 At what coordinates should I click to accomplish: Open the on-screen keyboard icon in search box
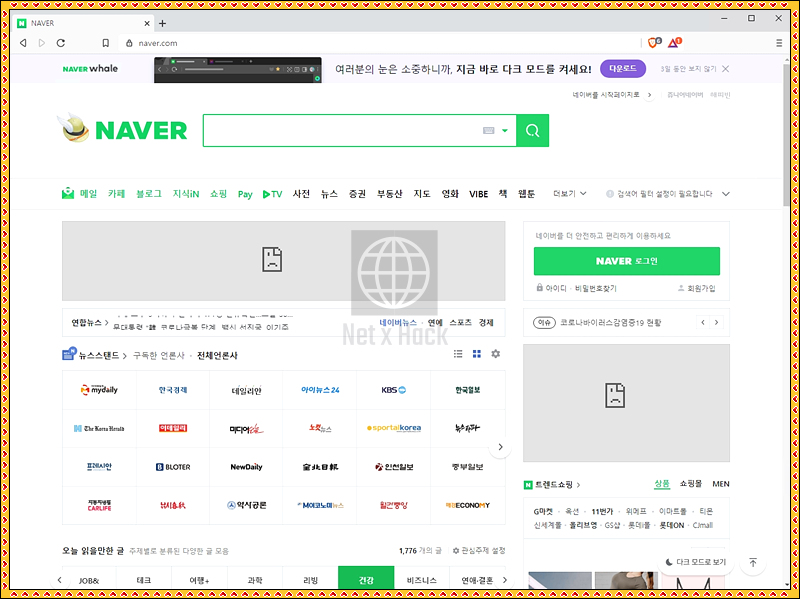click(x=488, y=131)
